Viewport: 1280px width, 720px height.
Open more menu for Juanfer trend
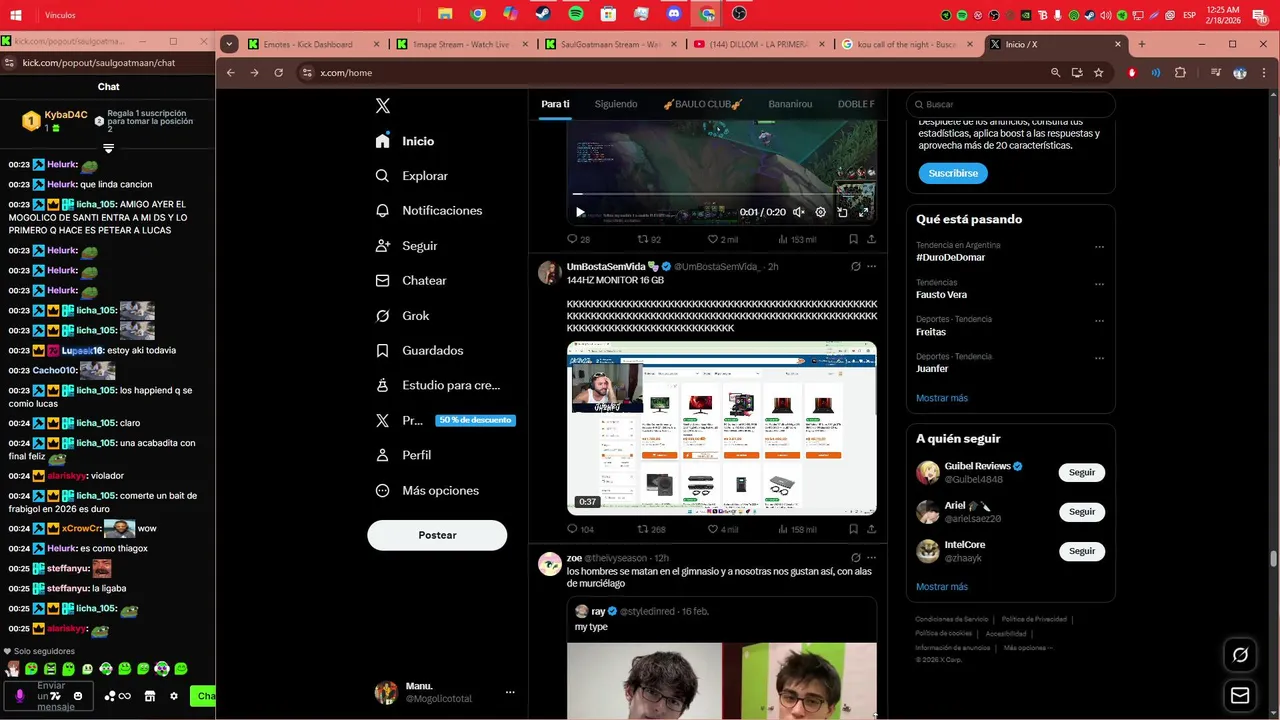tap(1099, 358)
